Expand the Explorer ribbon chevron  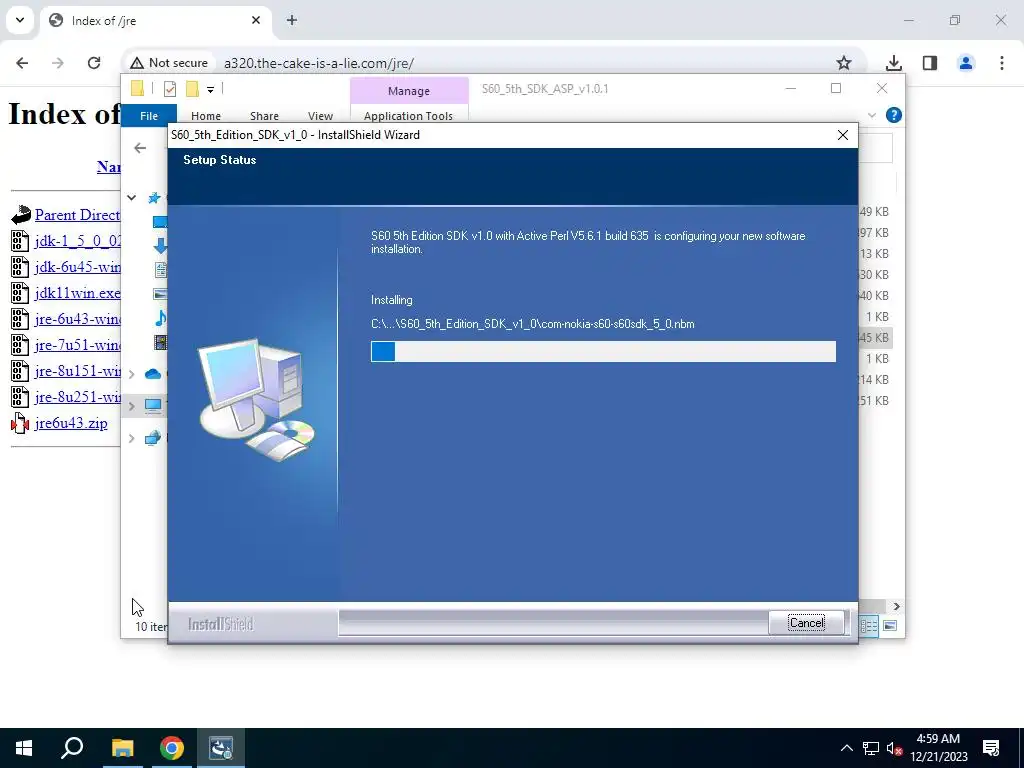871,116
